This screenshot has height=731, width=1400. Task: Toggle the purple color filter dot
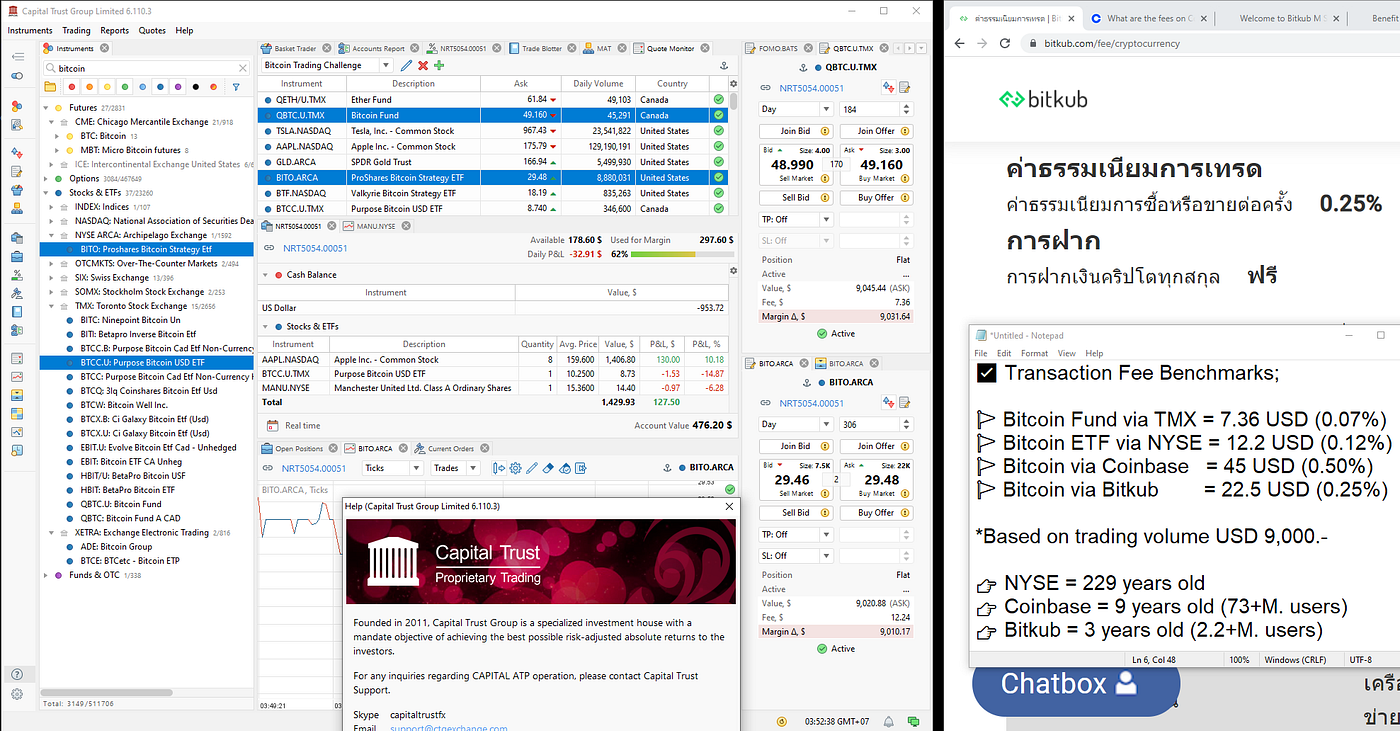tap(177, 87)
